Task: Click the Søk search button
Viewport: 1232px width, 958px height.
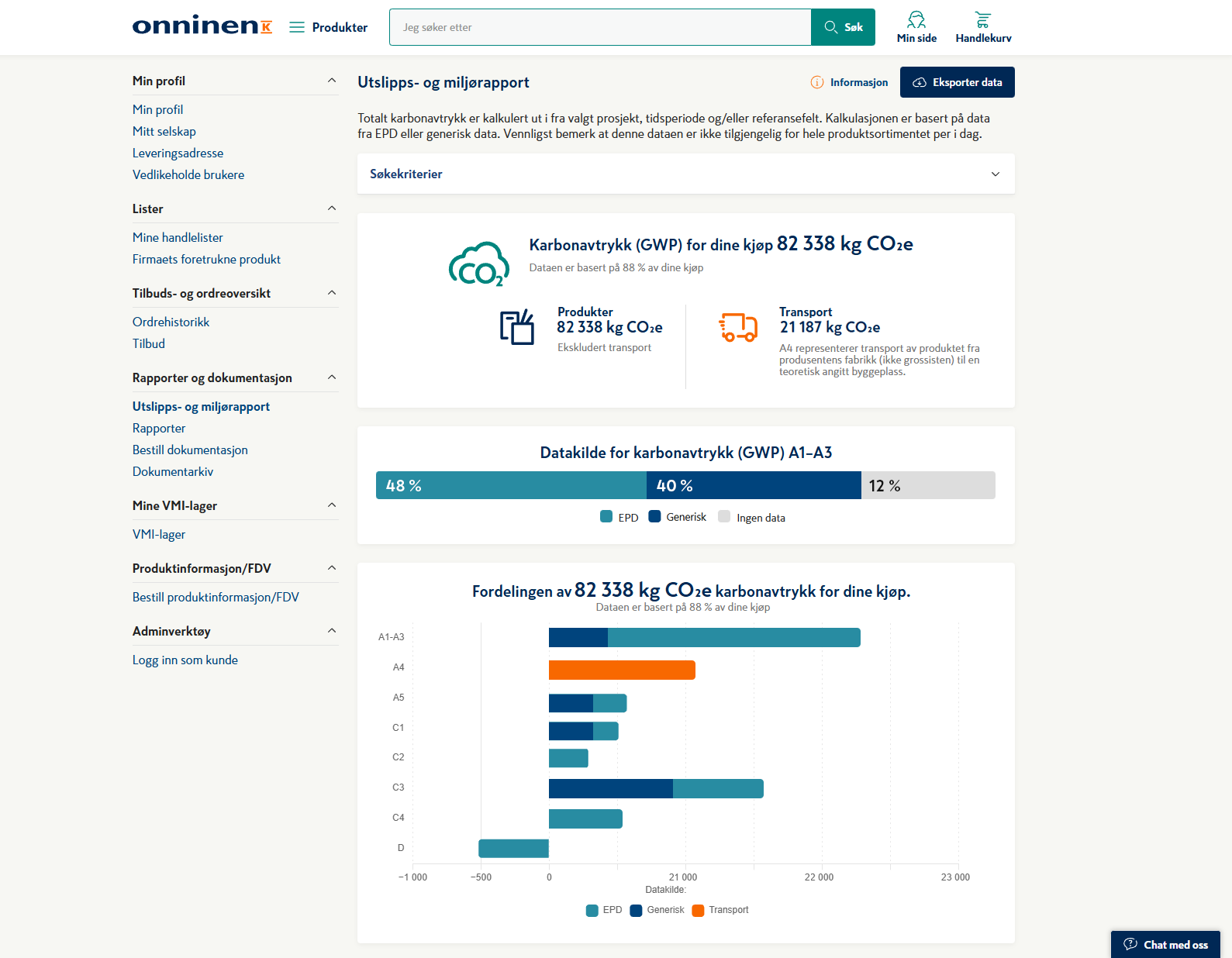Action: click(x=843, y=27)
